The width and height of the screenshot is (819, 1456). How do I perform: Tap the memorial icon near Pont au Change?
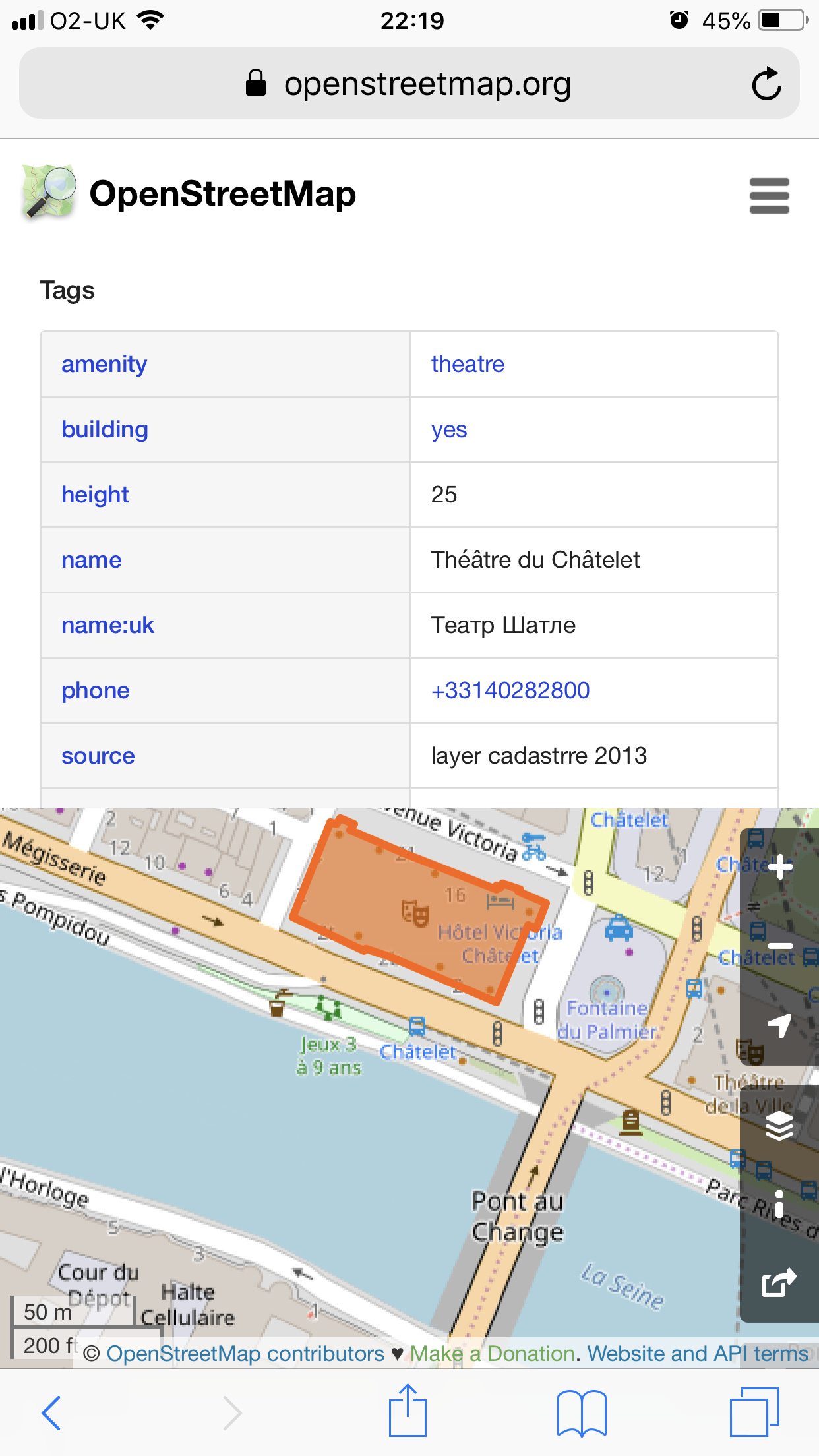click(631, 1122)
